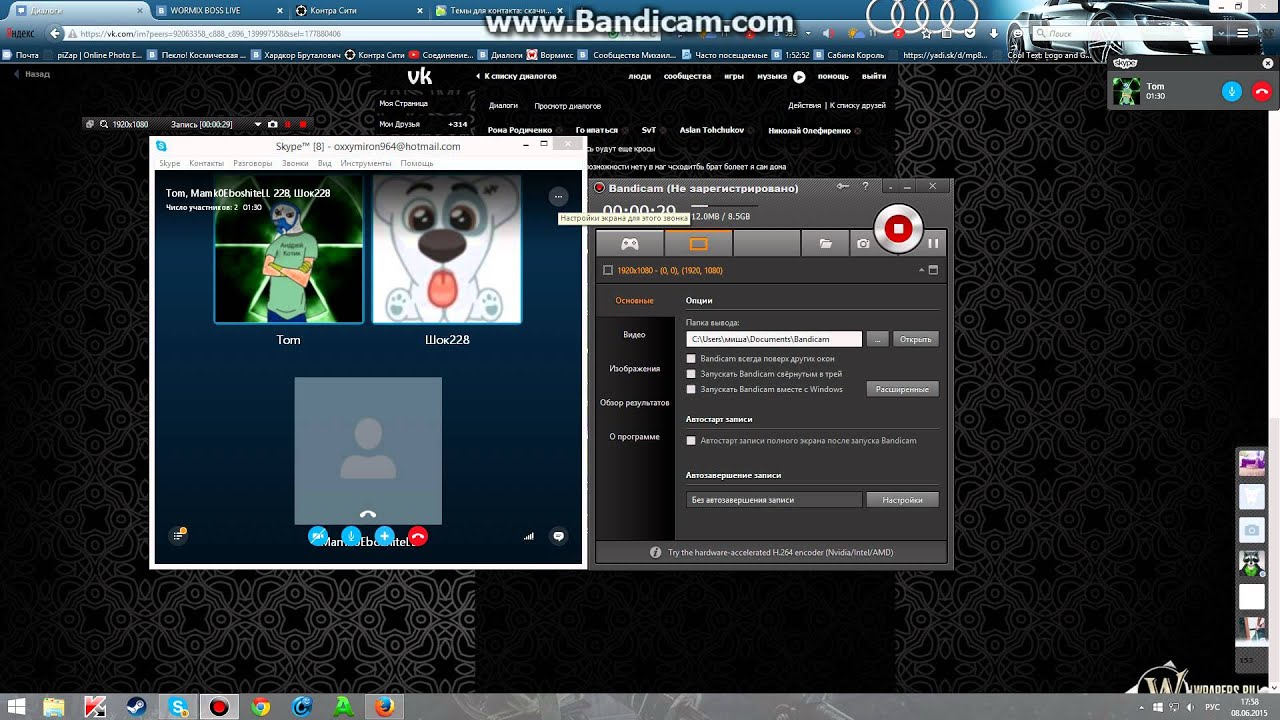Click Tom's video thumbnail in Skype

pos(289,250)
